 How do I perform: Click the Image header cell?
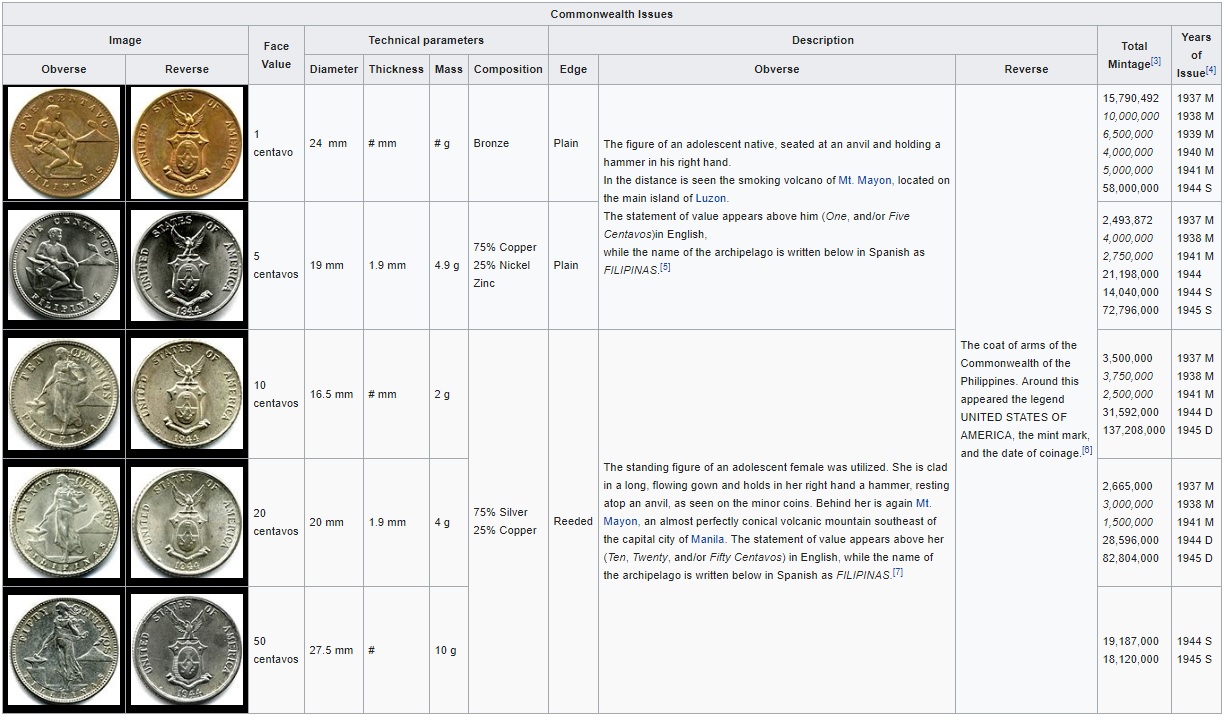tap(125, 40)
